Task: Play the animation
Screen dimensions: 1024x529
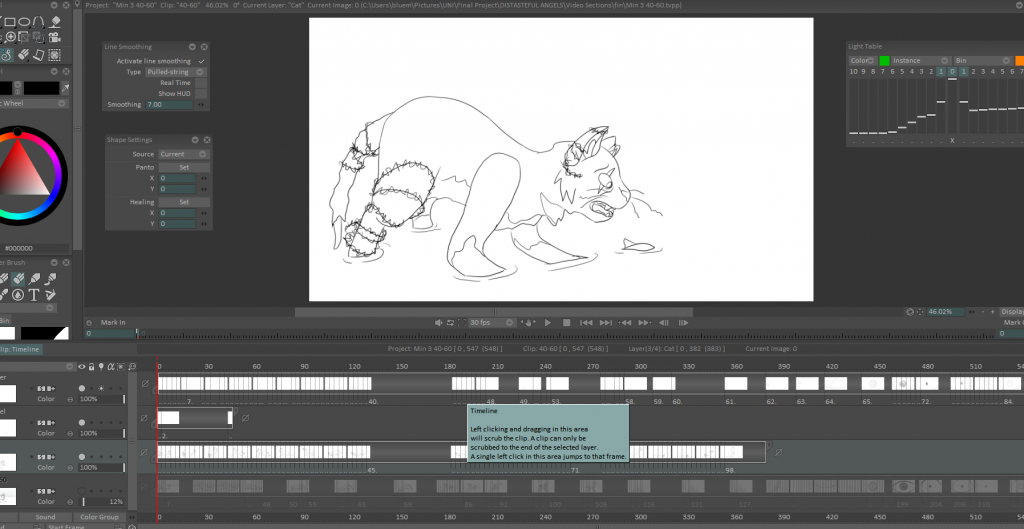Action: pos(548,323)
